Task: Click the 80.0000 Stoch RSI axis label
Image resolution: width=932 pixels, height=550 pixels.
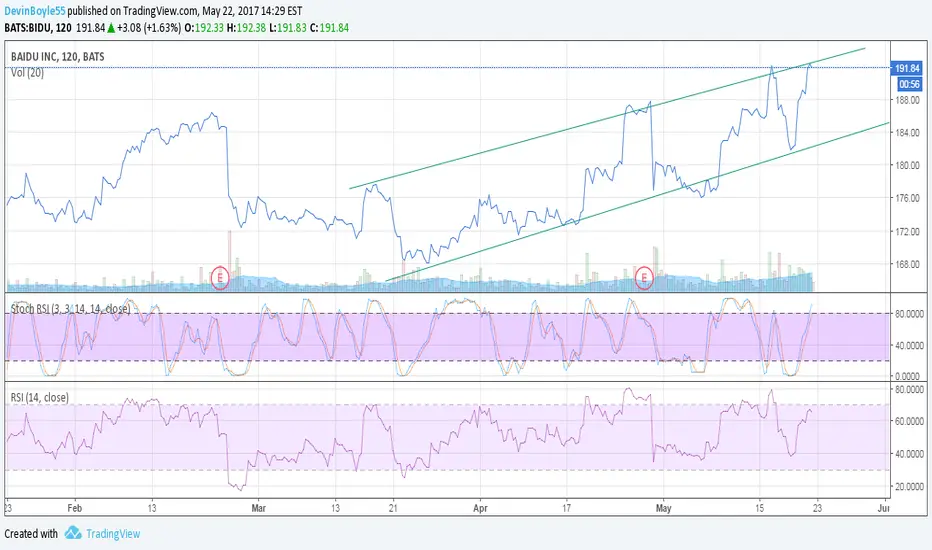Action: click(x=909, y=313)
